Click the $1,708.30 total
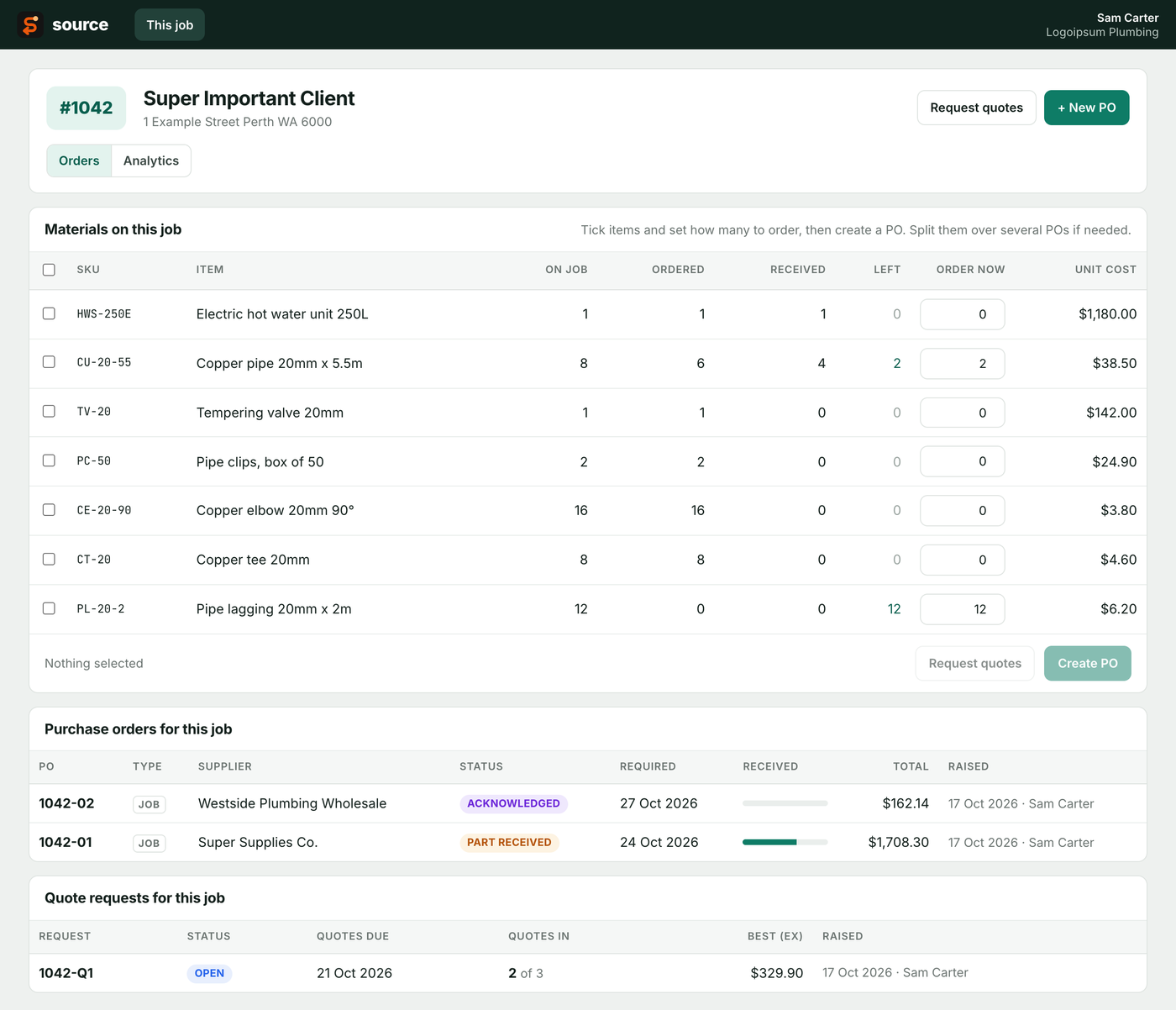This screenshot has height=1010, width=1176. pyautogui.click(x=899, y=842)
